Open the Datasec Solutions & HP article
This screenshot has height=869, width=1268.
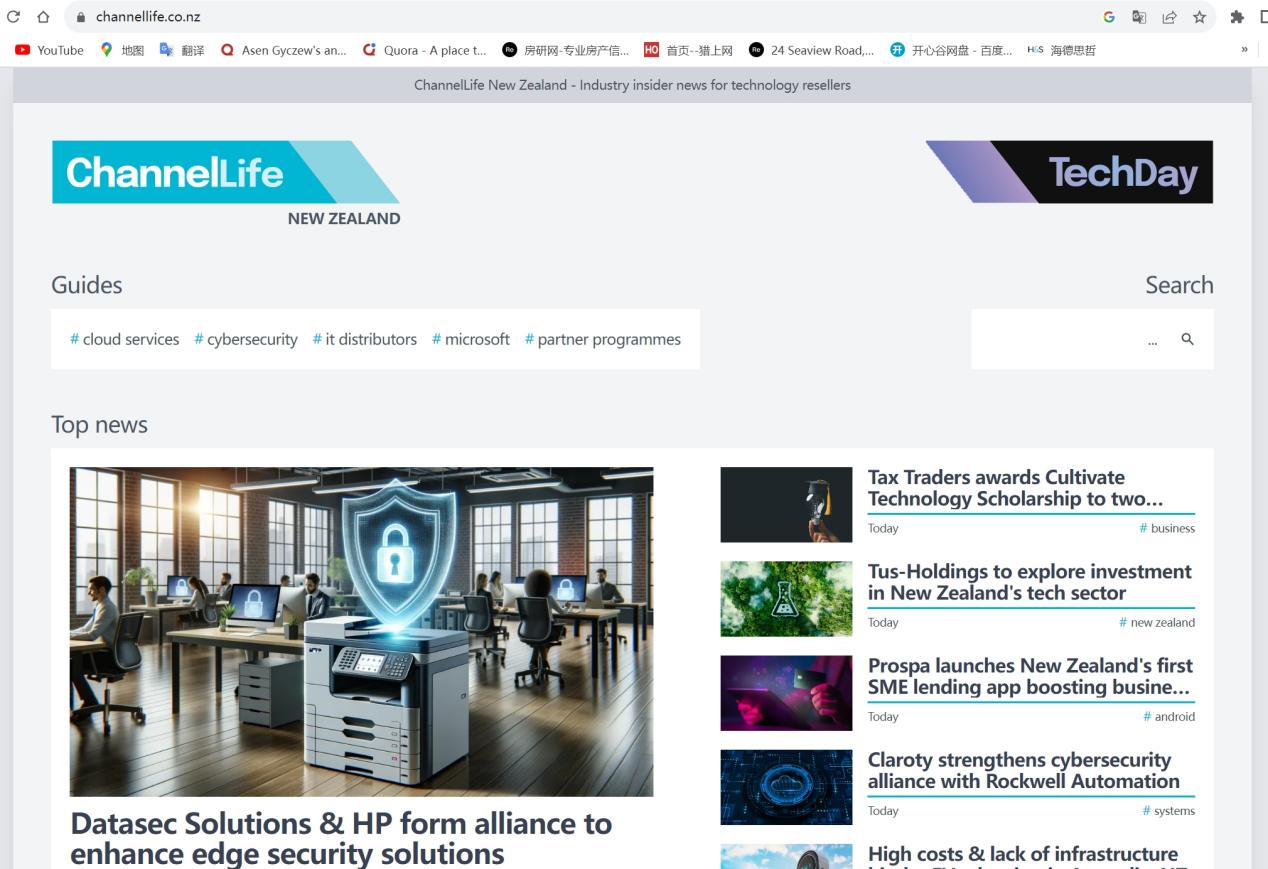[340, 838]
